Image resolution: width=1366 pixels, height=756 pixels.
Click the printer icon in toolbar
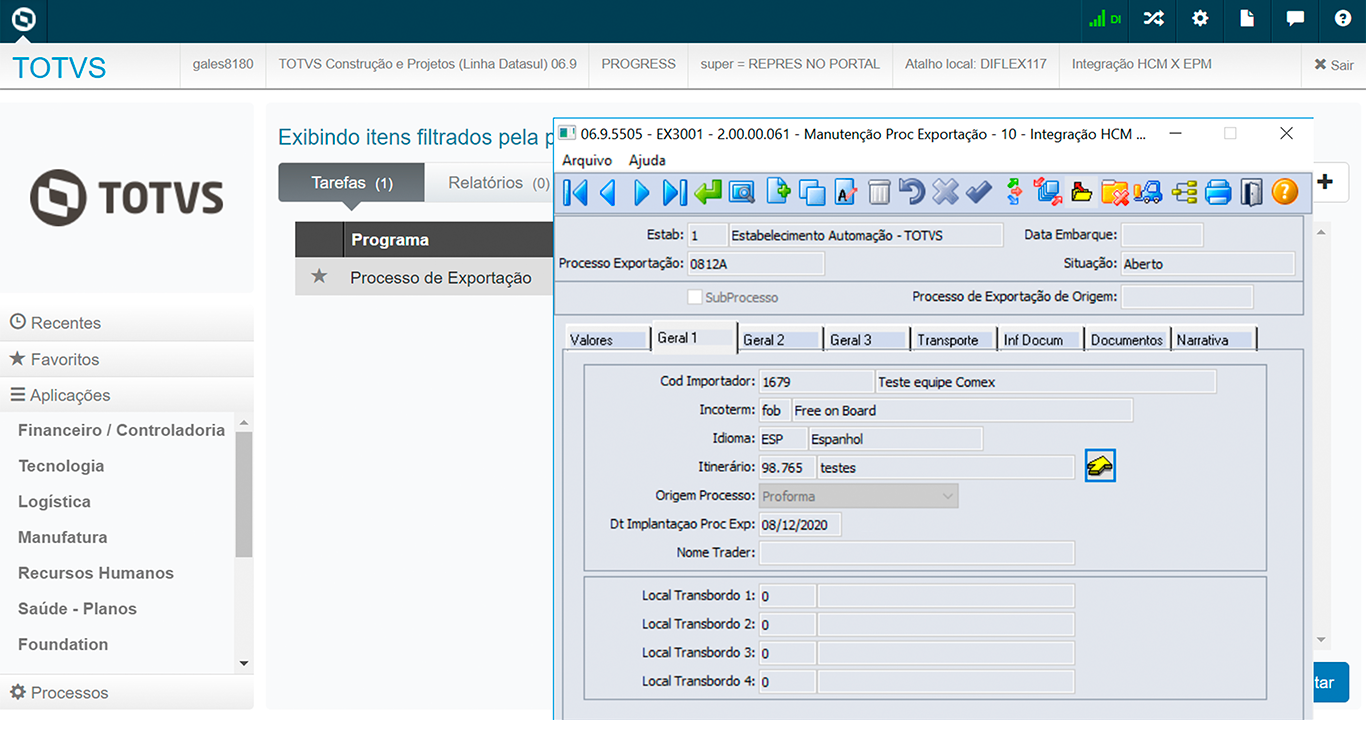coord(1217,192)
